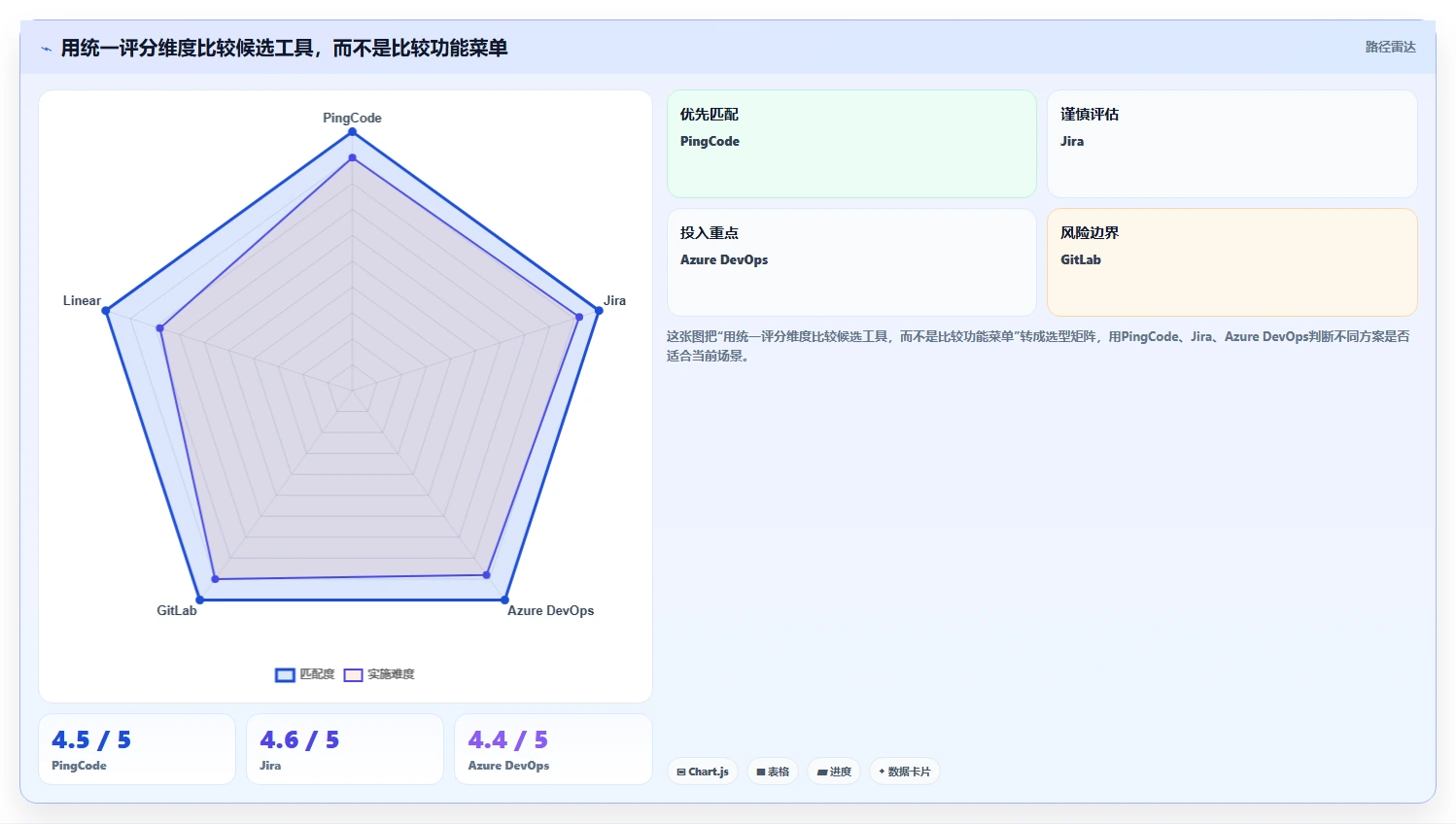
Task: Click the PingCode axis label on radar
Action: 352,118
